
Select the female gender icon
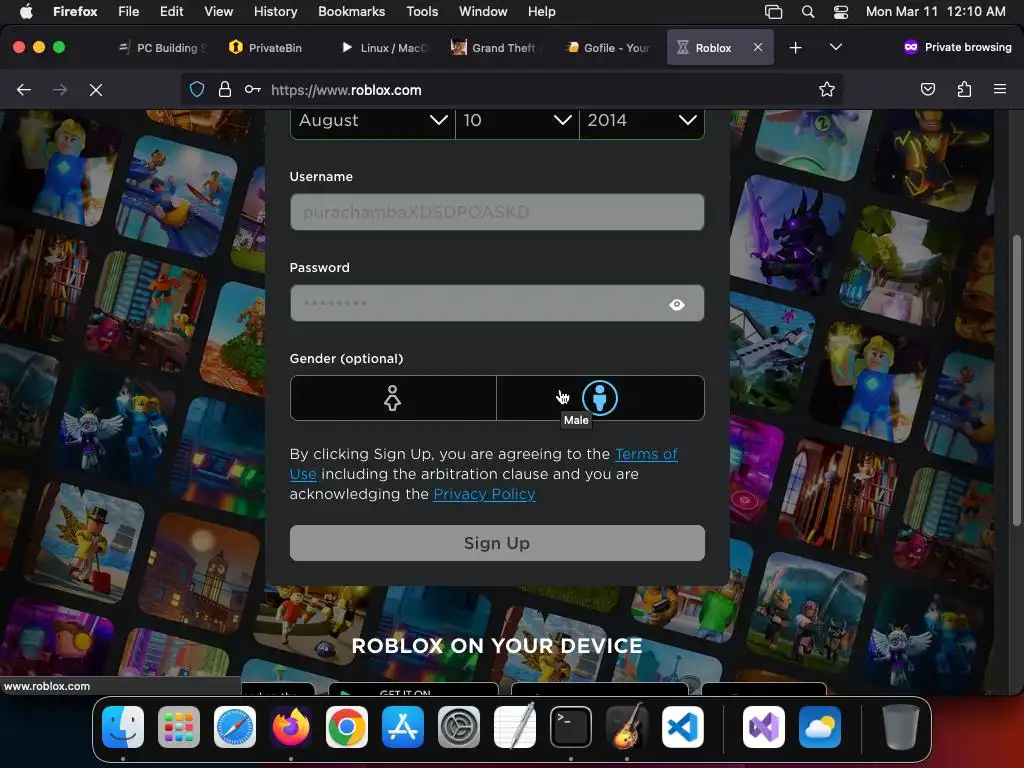pyautogui.click(x=392, y=398)
